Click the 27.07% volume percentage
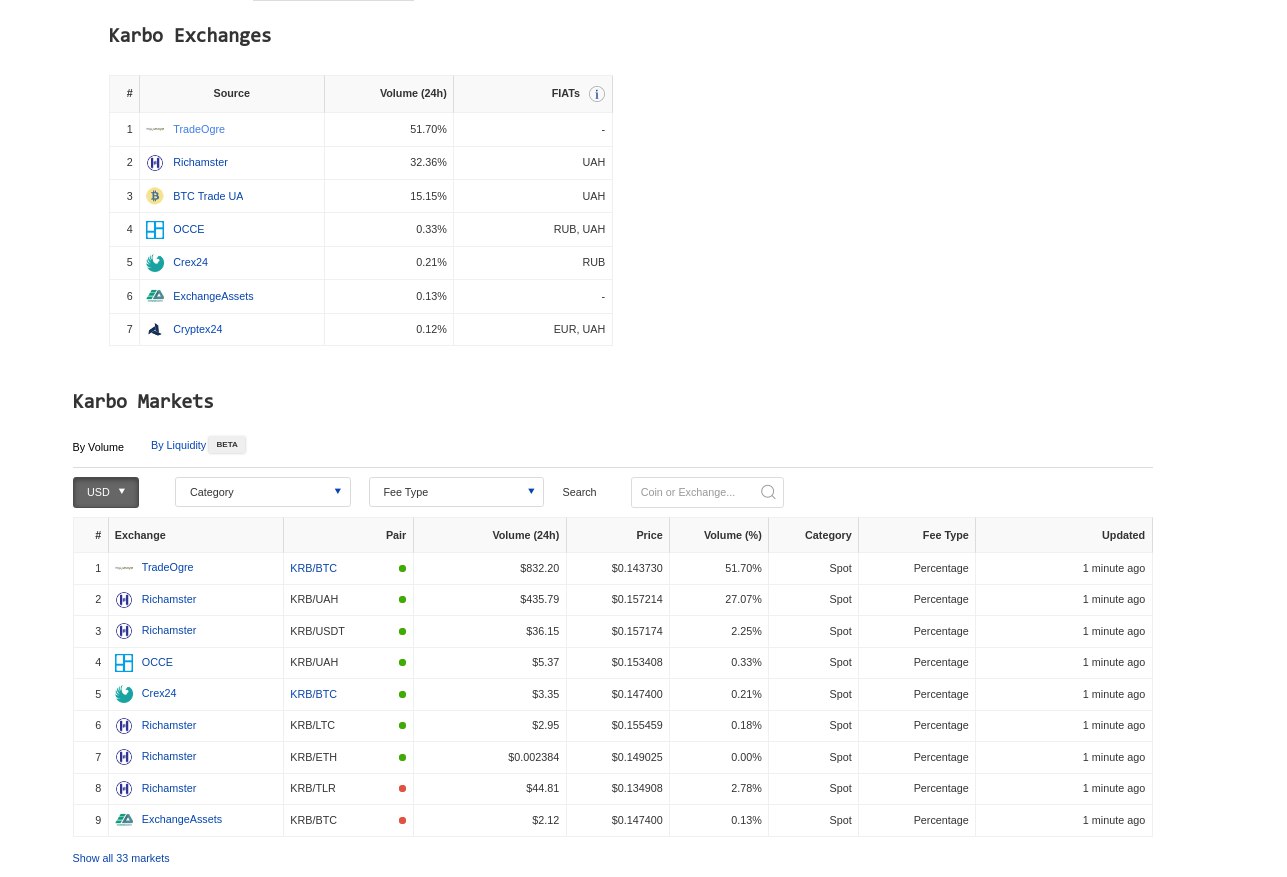Image resolution: width=1287 pixels, height=877 pixels. tap(743, 599)
